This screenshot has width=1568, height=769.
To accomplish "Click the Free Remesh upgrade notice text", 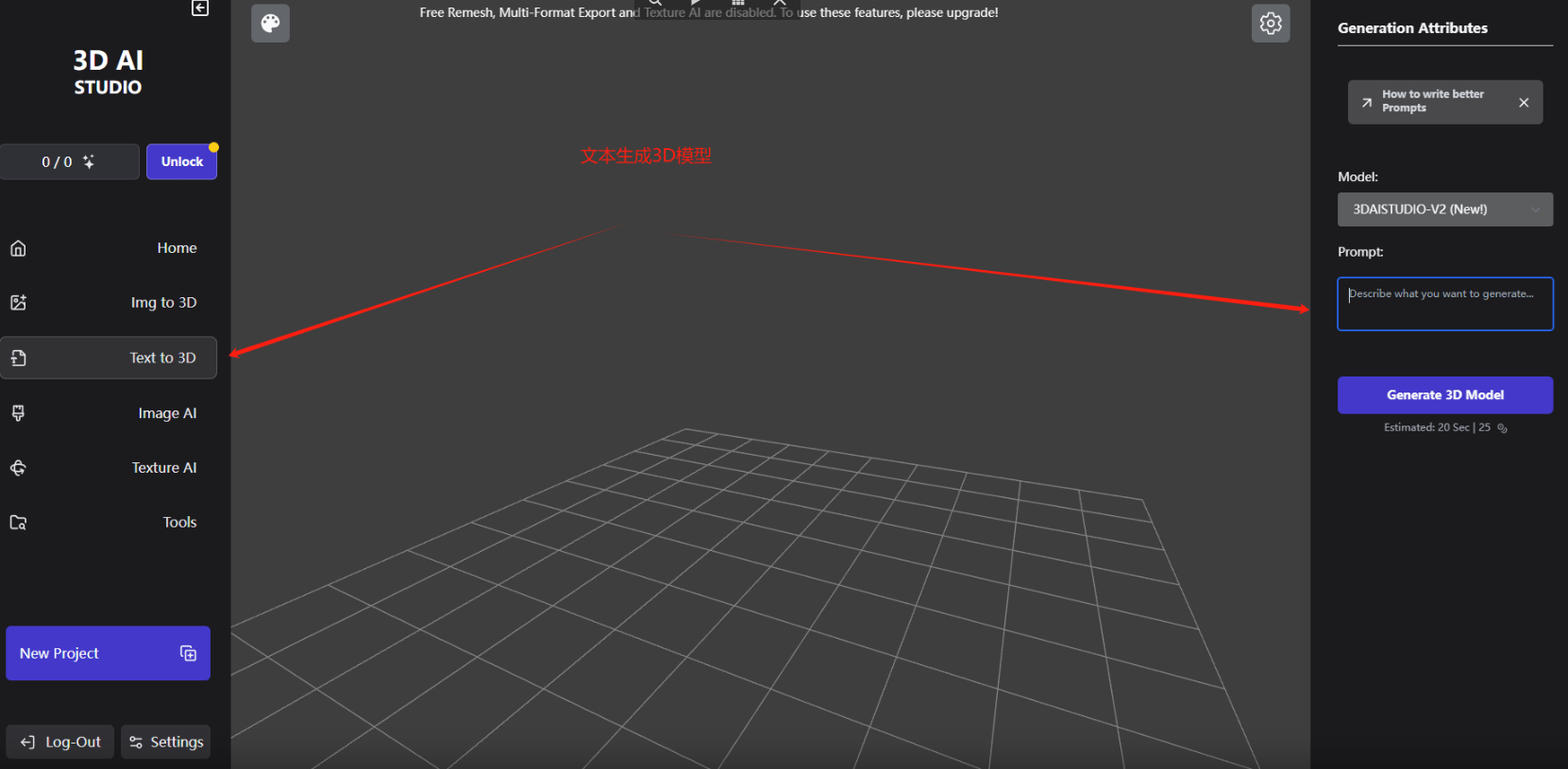I will 709,12.
